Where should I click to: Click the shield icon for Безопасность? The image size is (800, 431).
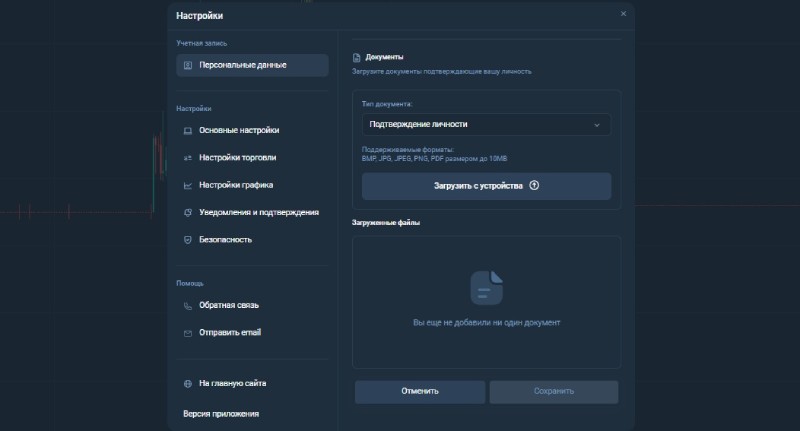tap(188, 240)
